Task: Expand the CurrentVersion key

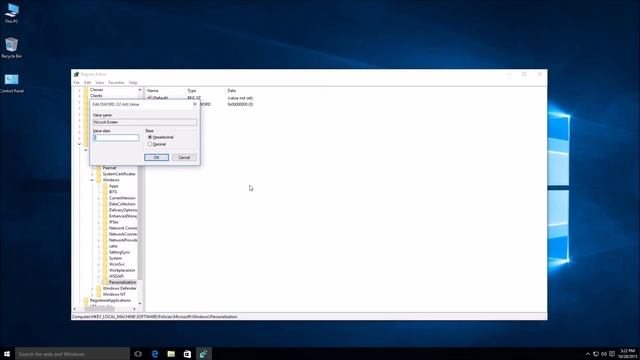Action: coord(99,198)
